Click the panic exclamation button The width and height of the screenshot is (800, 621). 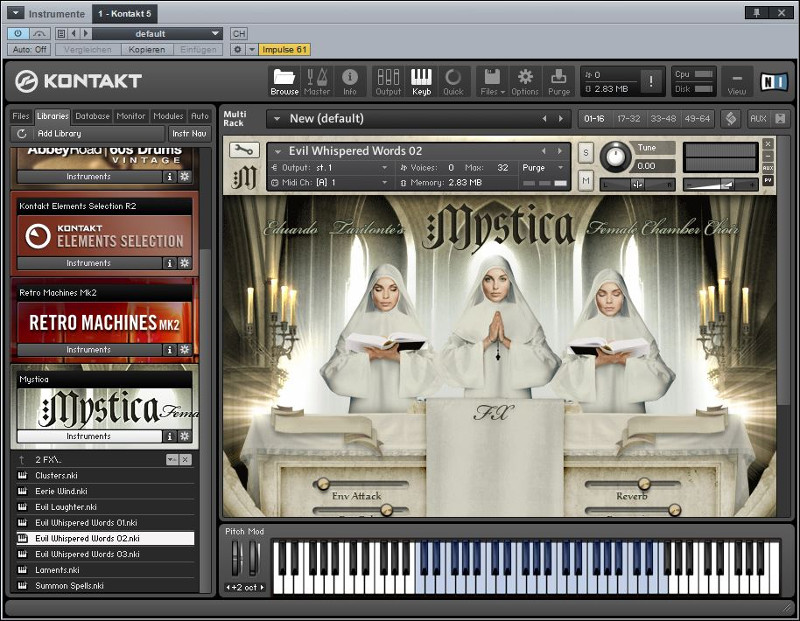(651, 81)
